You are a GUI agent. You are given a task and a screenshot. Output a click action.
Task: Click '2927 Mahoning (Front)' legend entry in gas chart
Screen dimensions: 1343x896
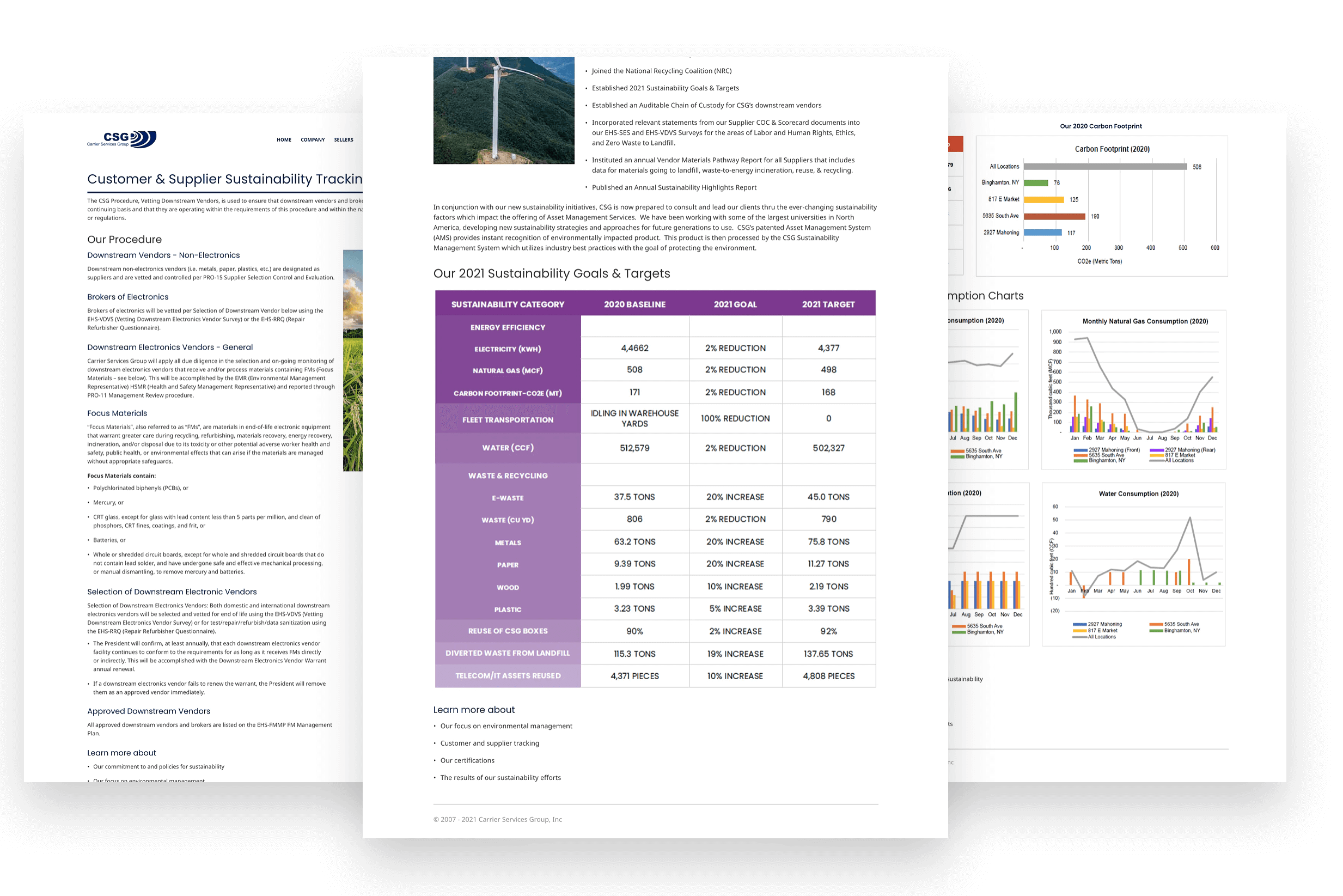1106,450
